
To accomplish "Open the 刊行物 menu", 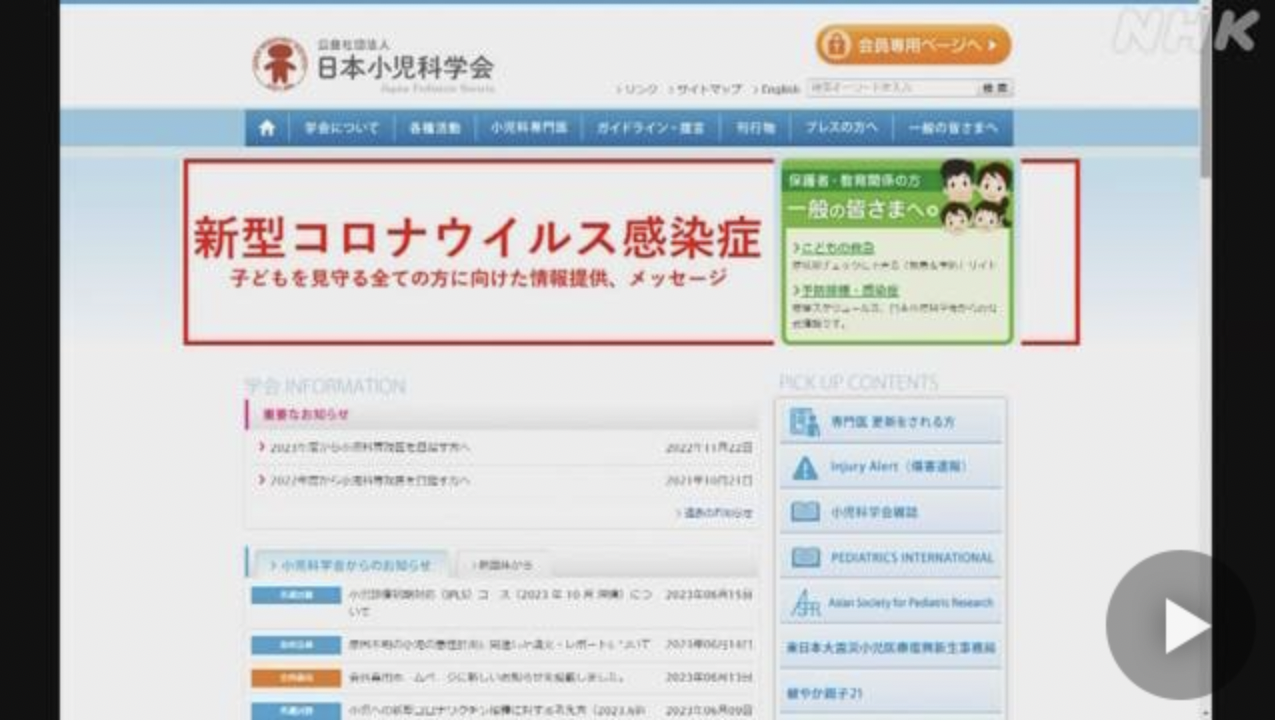I will [x=755, y=128].
